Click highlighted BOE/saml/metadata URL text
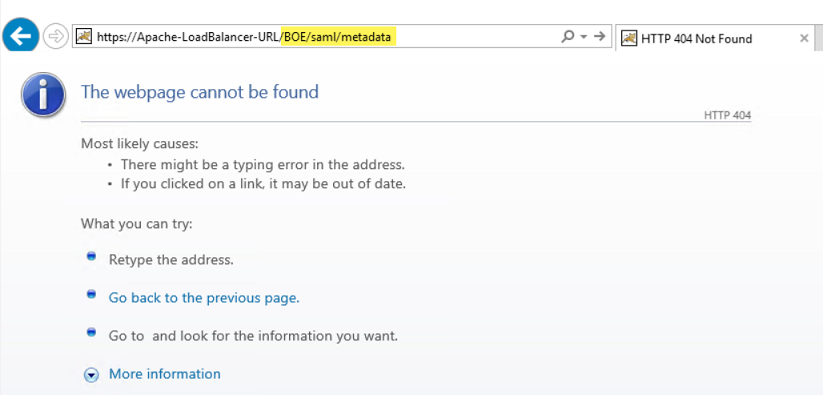Screen dimensions: 823x395 coord(339,37)
